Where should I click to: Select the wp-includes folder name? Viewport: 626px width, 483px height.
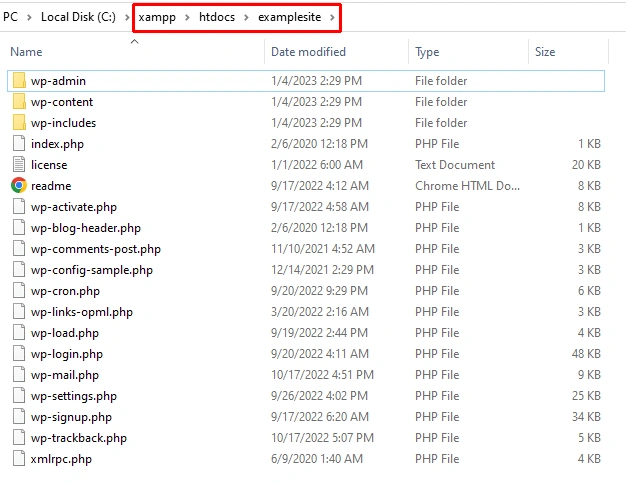click(x=63, y=123)
